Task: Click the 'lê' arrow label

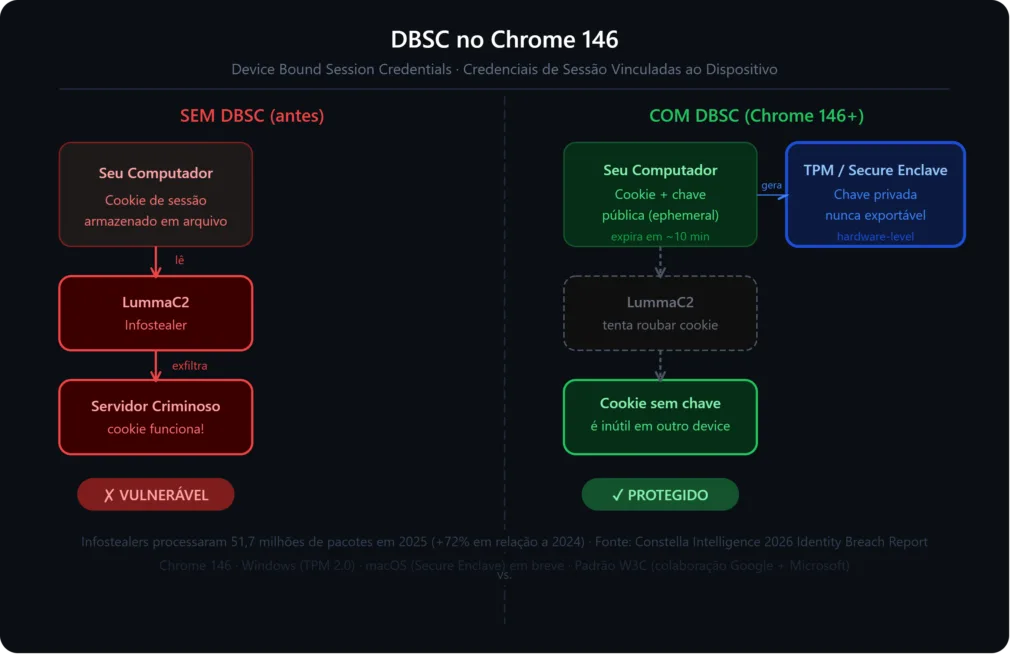Action: point(180,261)
